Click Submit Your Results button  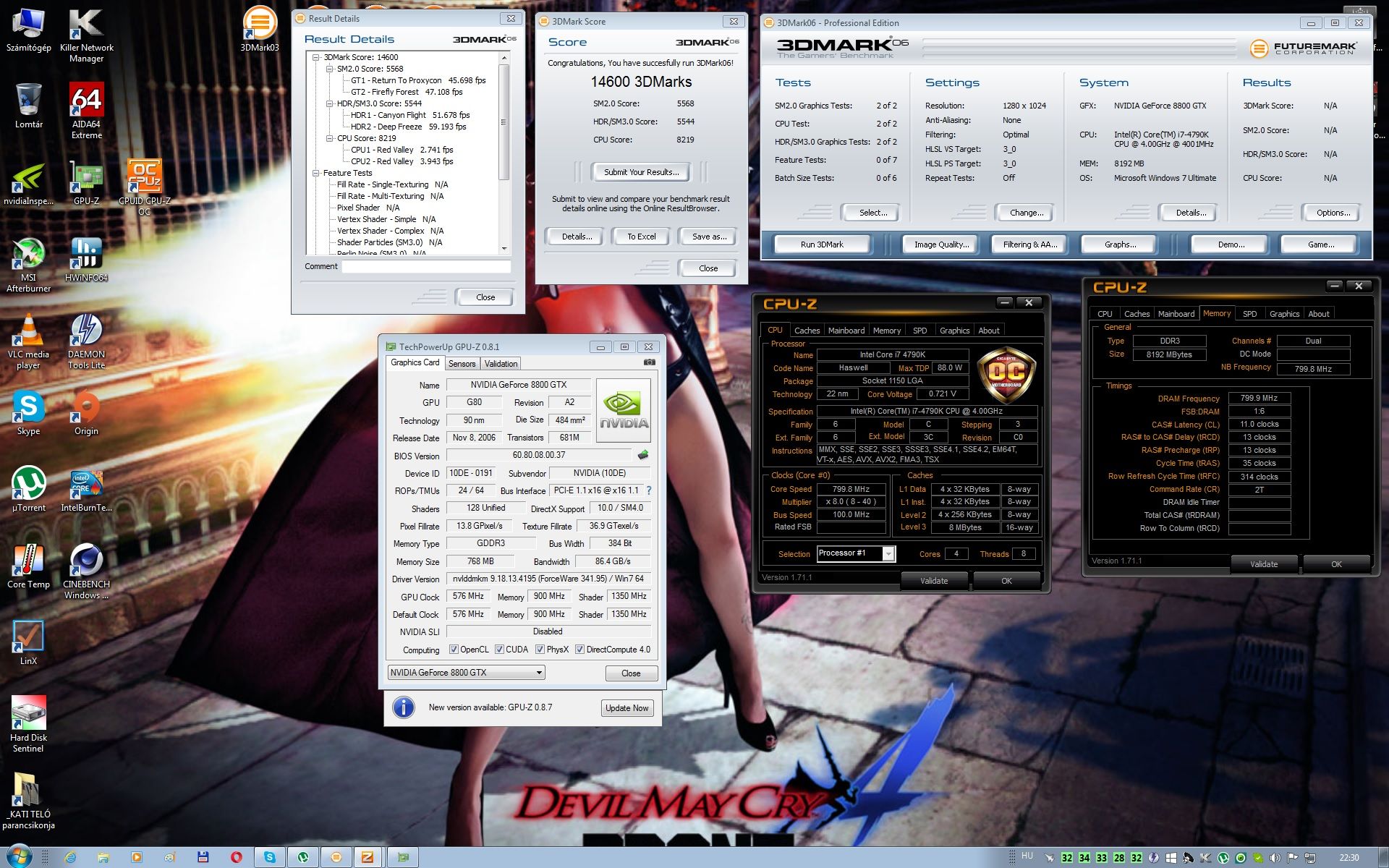point(641,172)
